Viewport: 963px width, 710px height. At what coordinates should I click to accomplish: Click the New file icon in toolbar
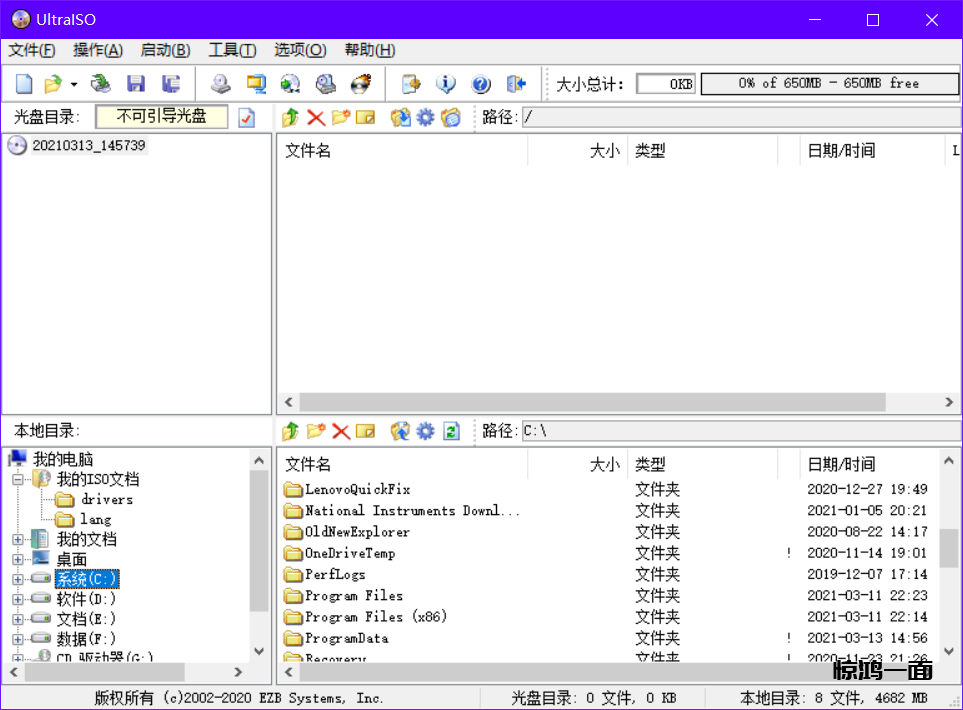click(x=24, y=84)
